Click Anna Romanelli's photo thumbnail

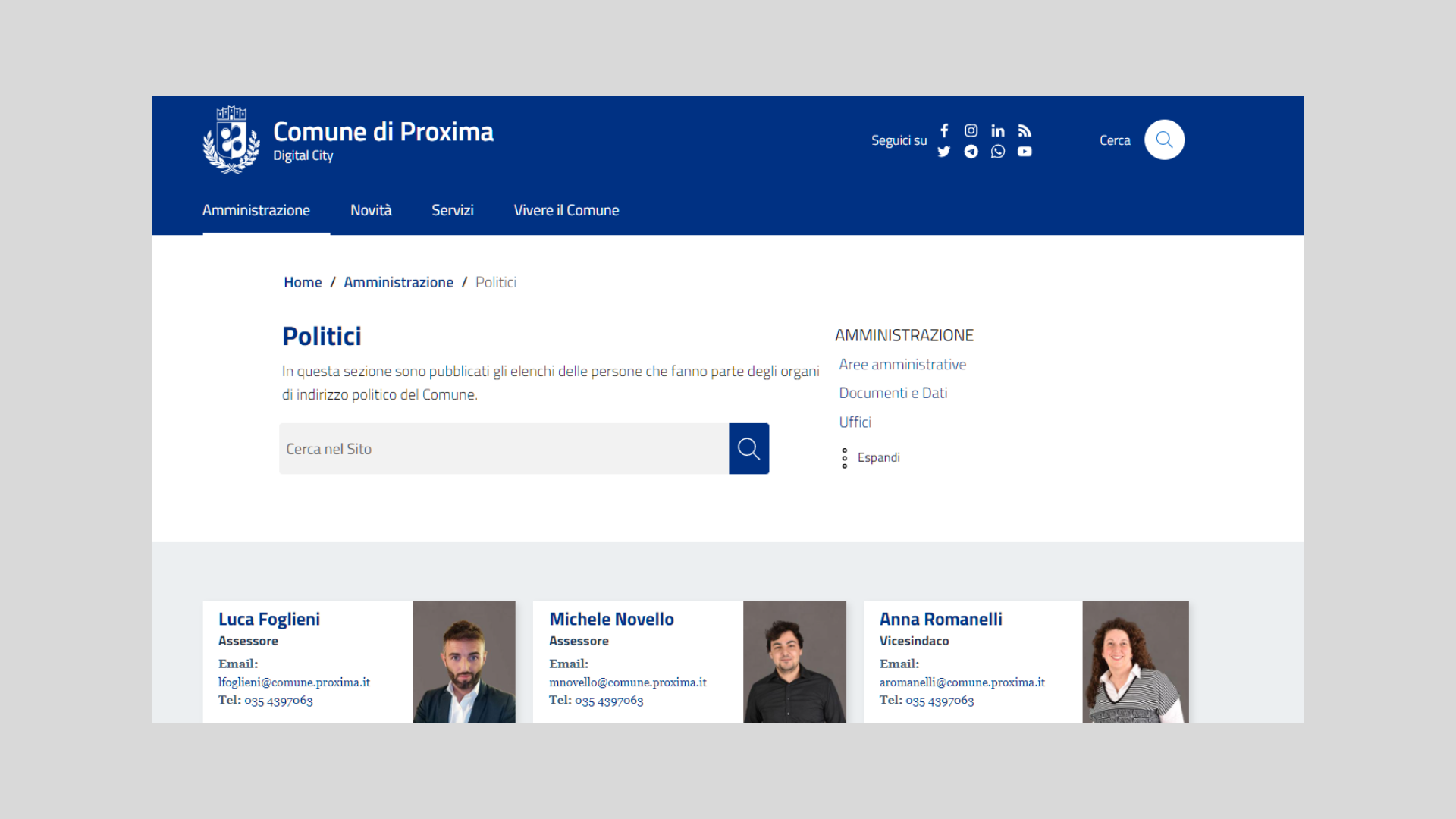click(x=1135, y=661)
